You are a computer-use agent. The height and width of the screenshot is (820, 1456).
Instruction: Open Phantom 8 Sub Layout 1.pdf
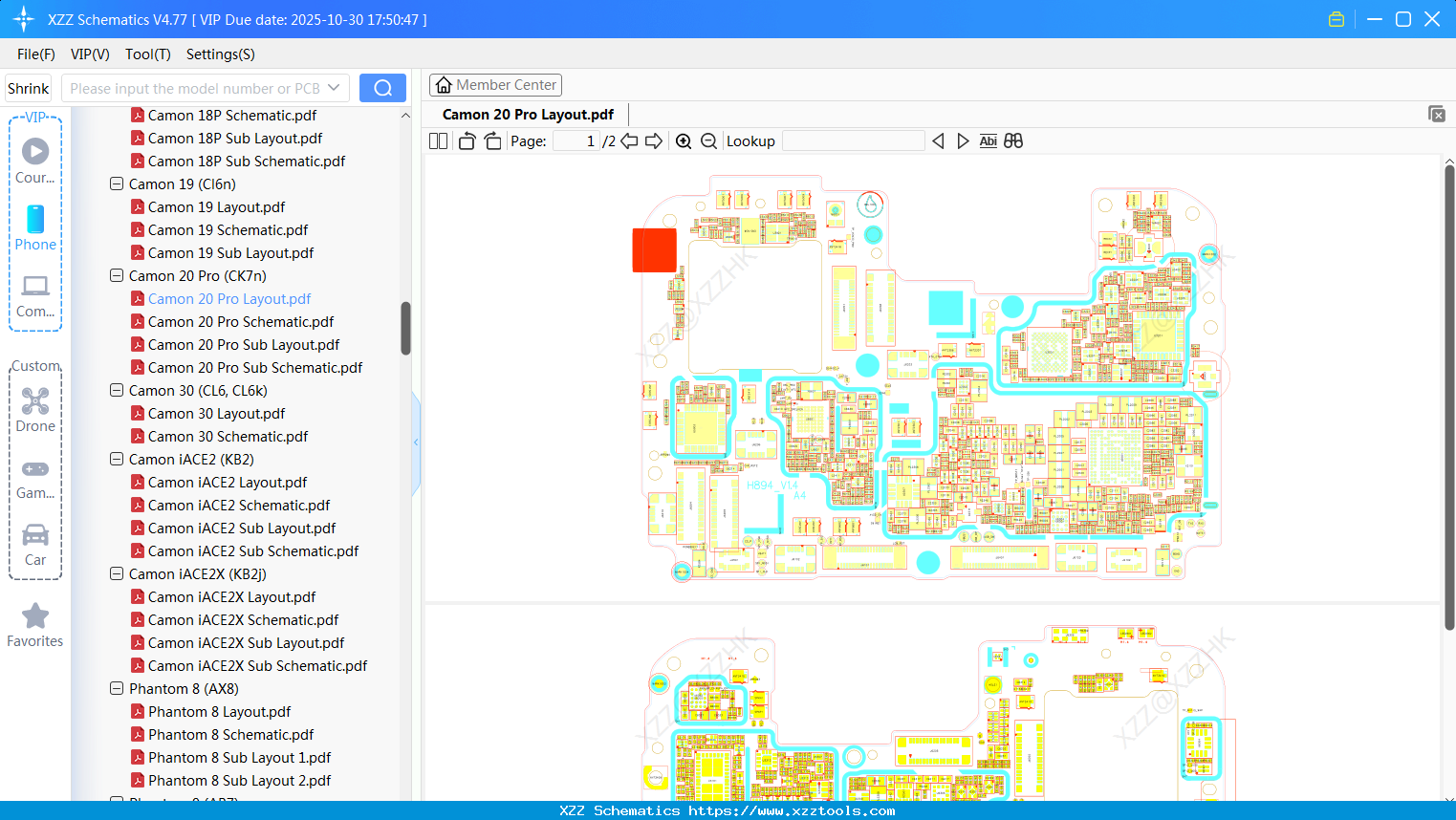[239, 757]
